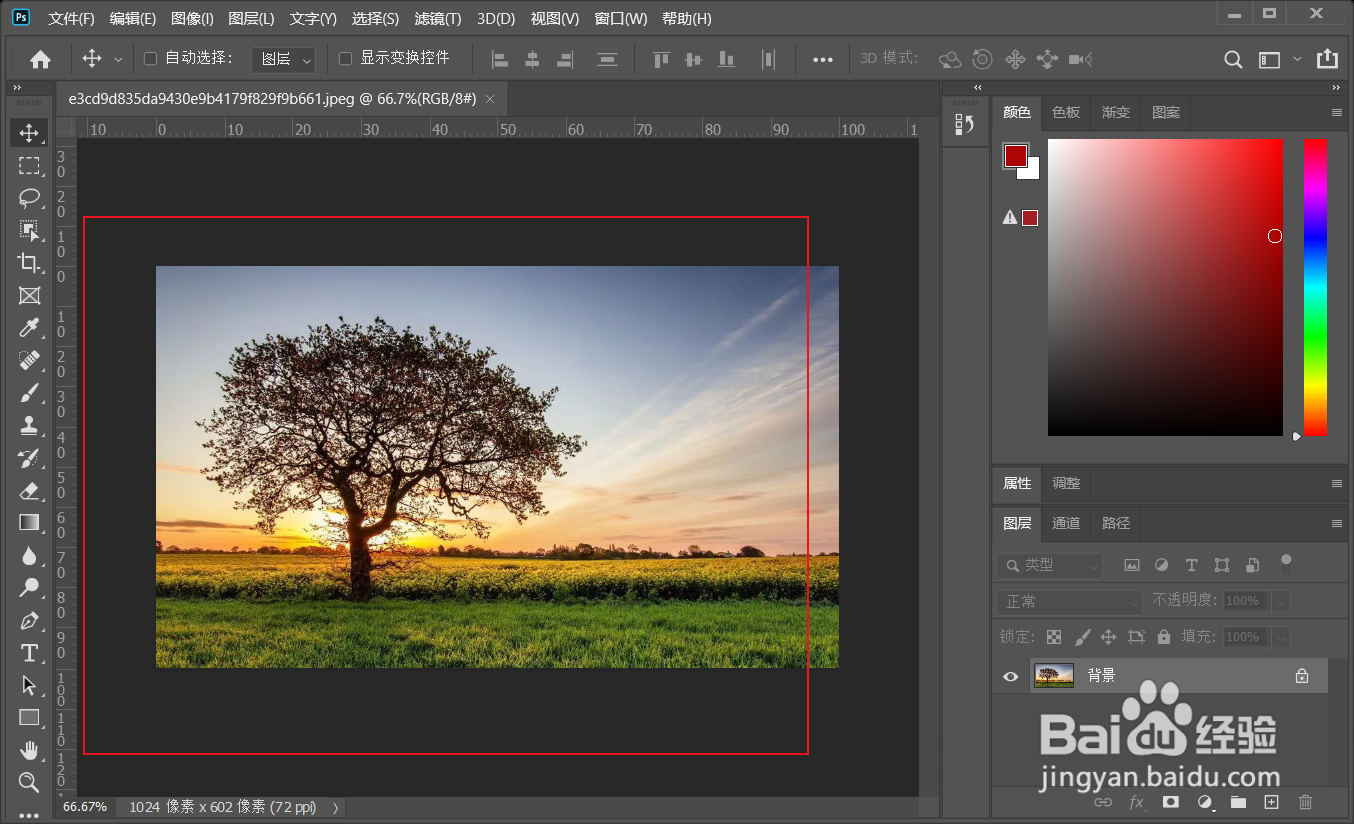Open the layer blend mode 正常 dropdown
Viewport: 1354px width, 824px height.
1069,602
